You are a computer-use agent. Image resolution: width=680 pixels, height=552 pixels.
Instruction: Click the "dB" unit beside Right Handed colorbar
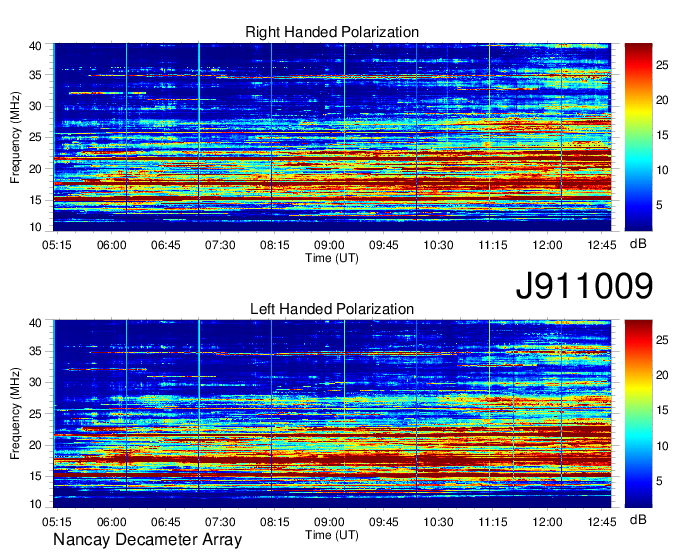tap(638, 244)
